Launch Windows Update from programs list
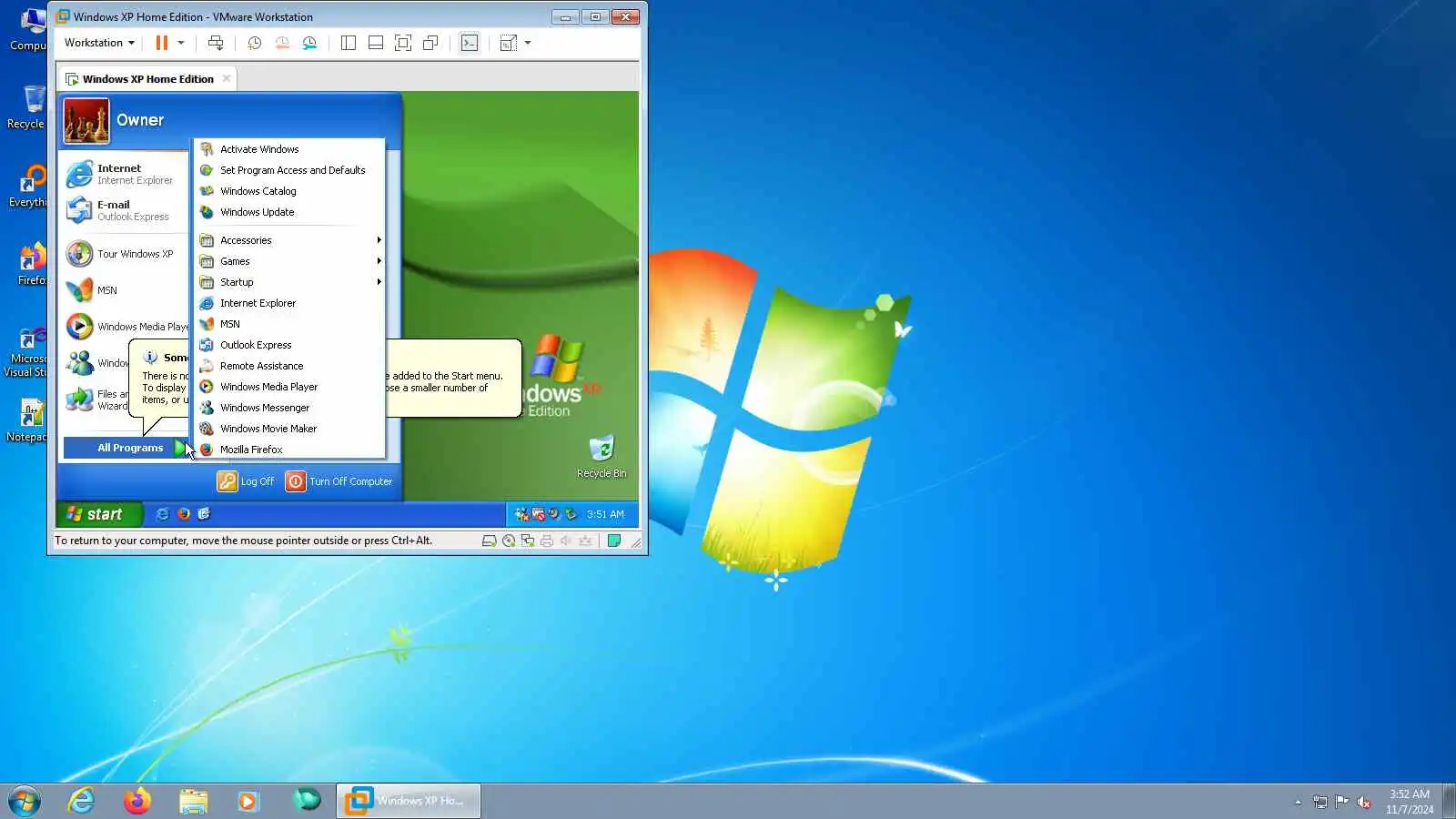 [289, 212]
